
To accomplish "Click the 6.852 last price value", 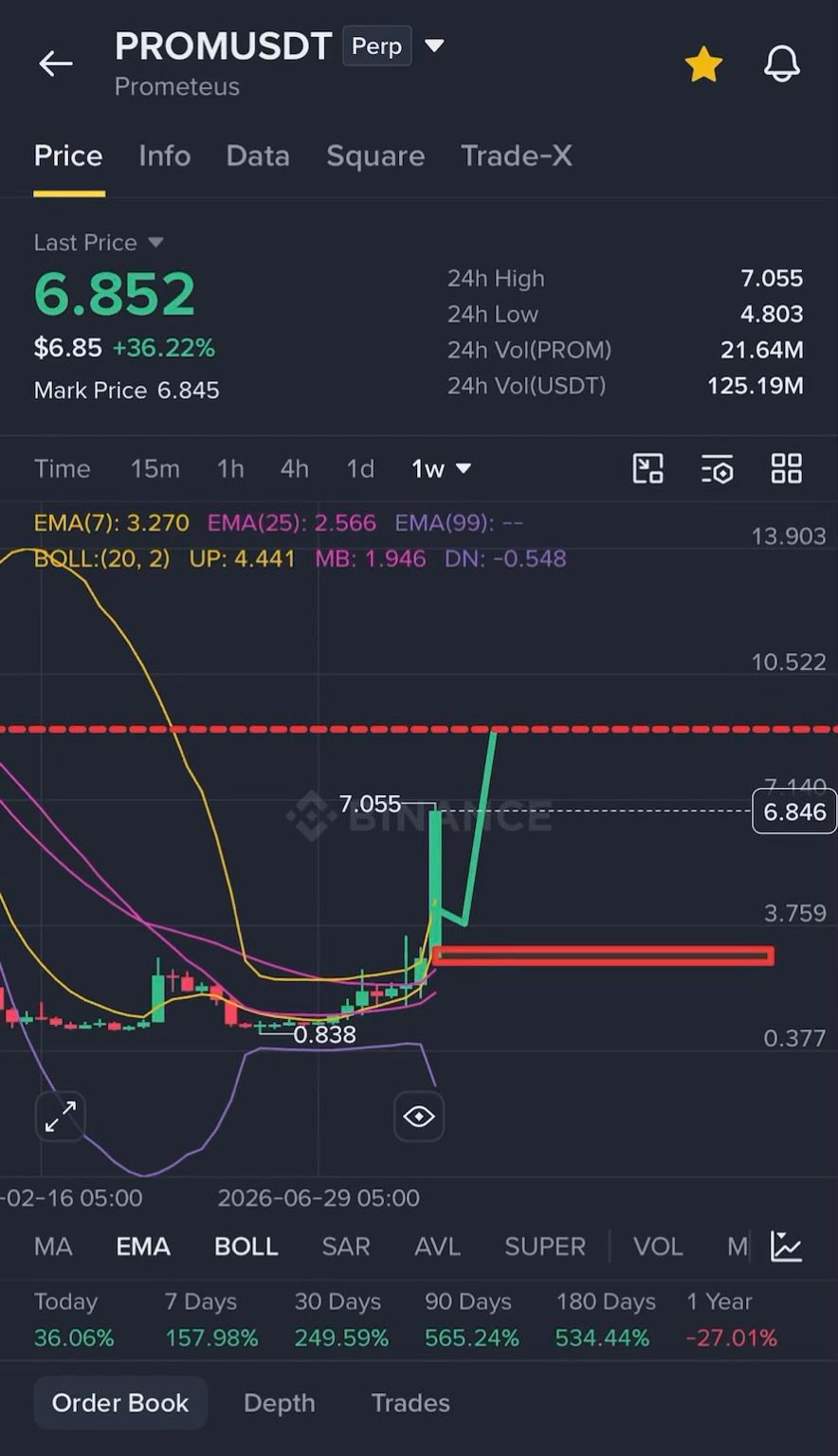I will pos(115,294).
